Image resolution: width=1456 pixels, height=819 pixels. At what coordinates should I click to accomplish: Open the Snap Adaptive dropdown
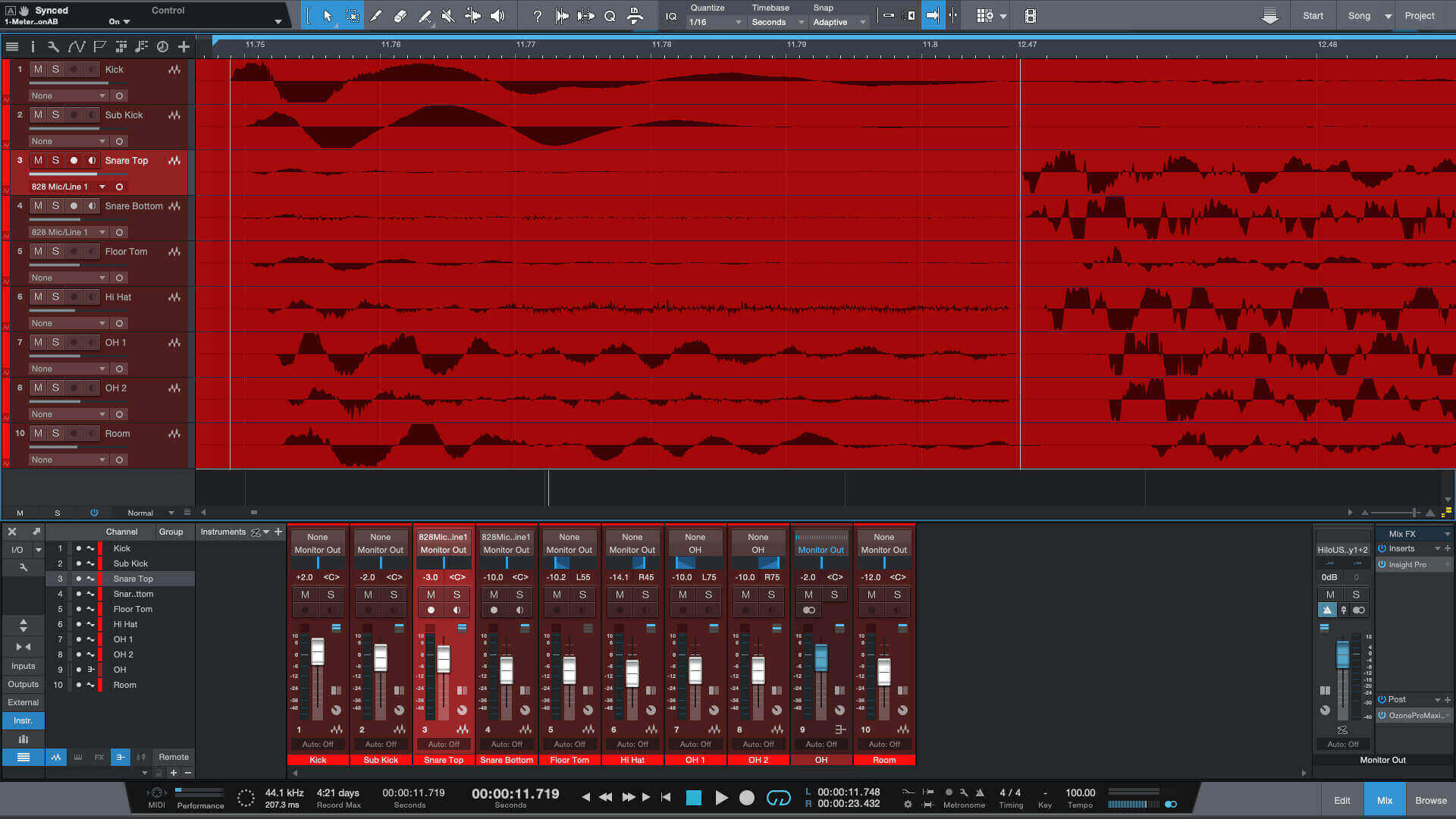pyautogui.click(x=839, y=22)
